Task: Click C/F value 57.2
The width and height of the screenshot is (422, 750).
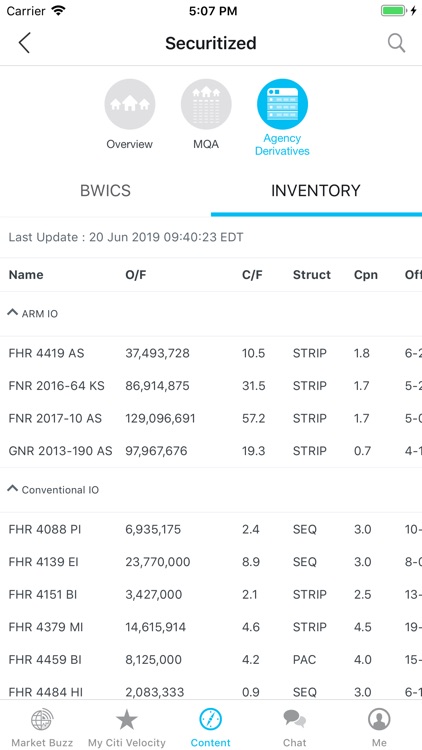Action: click(x=254, y=418)
